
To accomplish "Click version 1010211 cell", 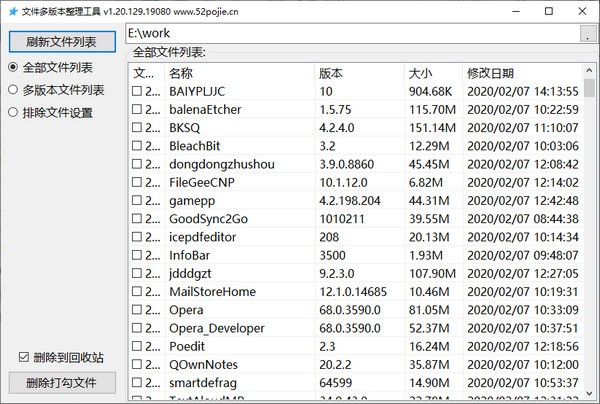I will (x=342, y=219).
